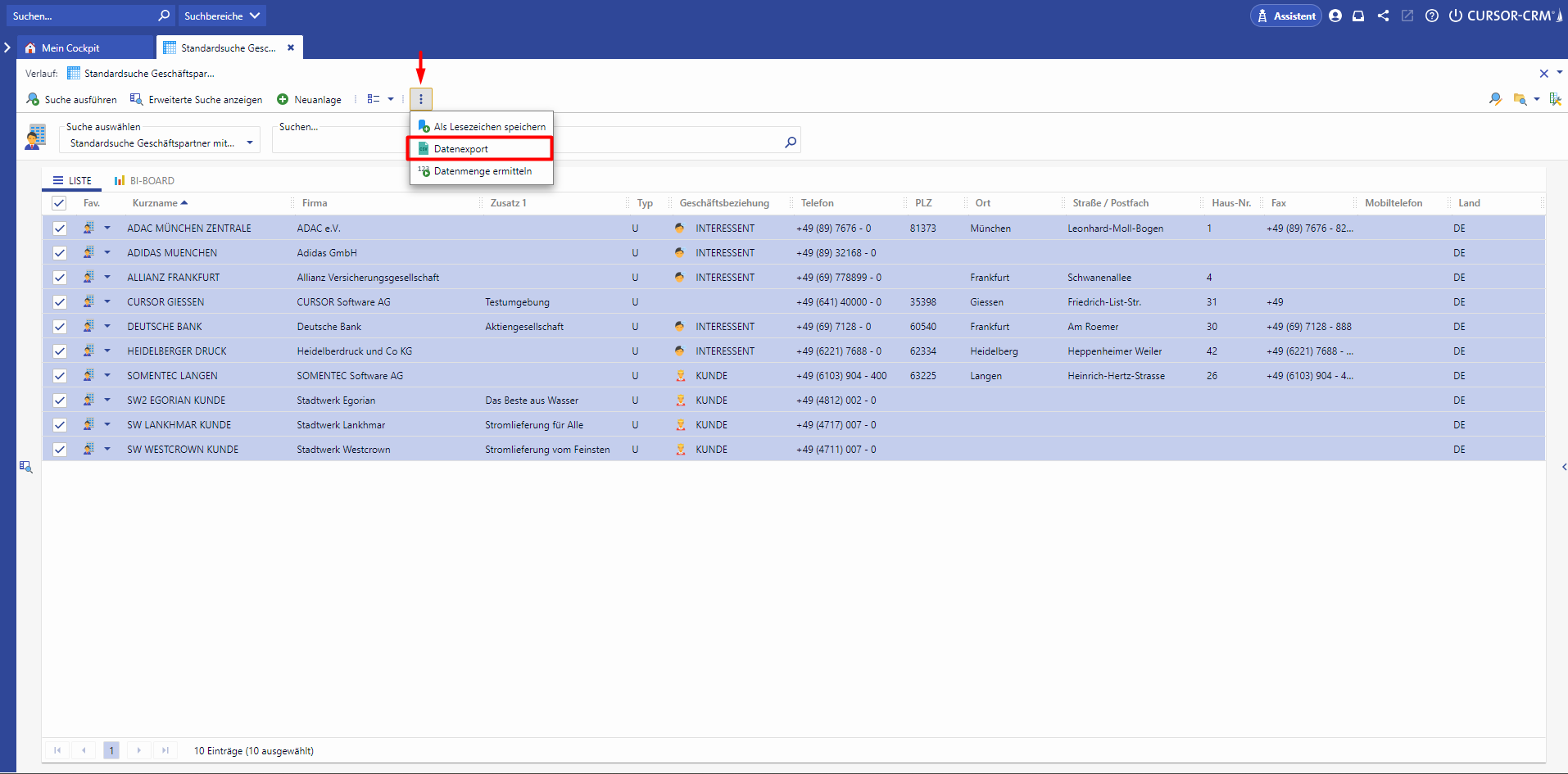Image resolution: width=1568 pixels, height=774 pixels.
Task: Select Datenexport from the menu
Action: coord(461,149)
